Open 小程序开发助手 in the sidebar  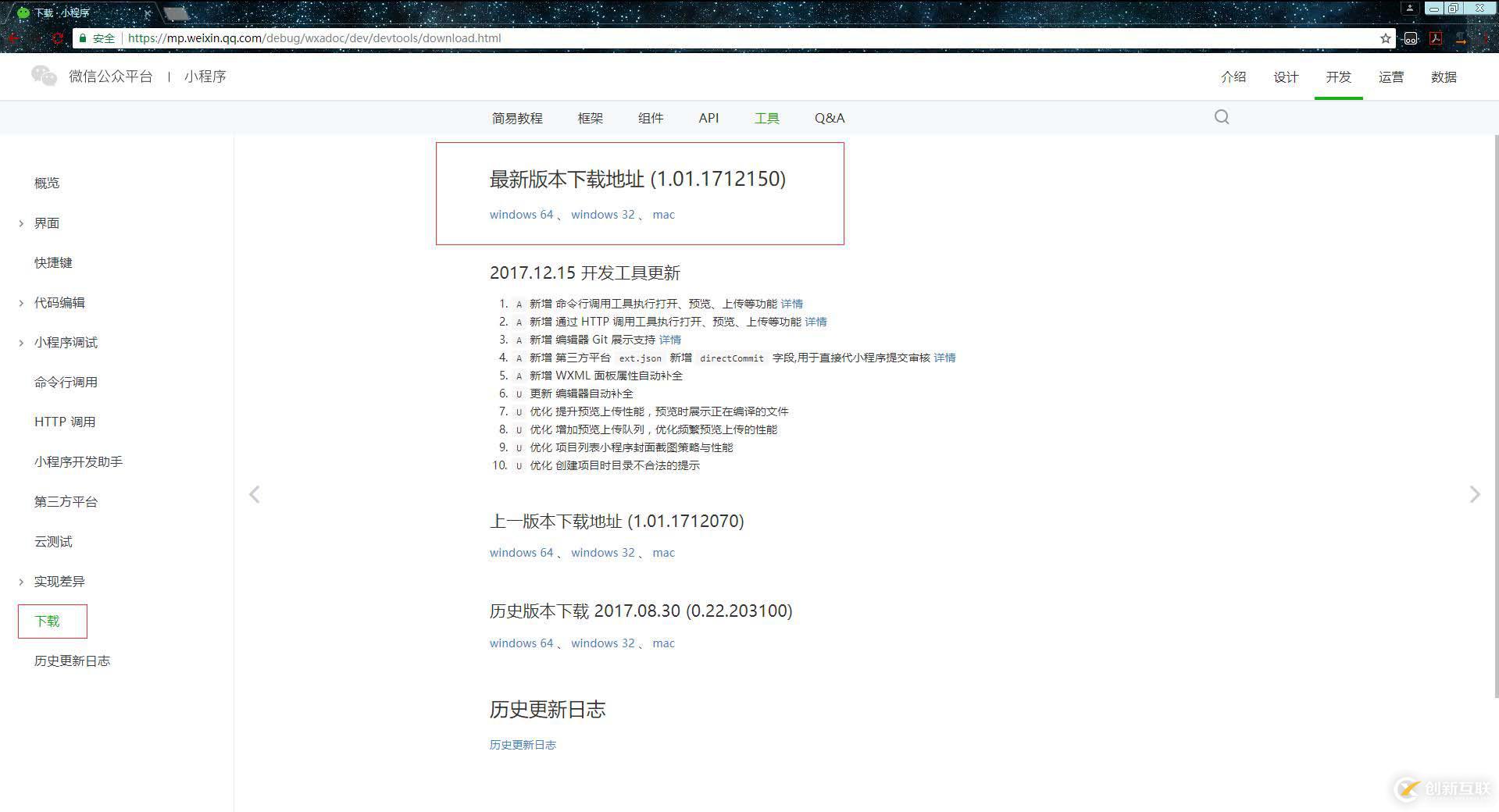click(x=78, y=461)
